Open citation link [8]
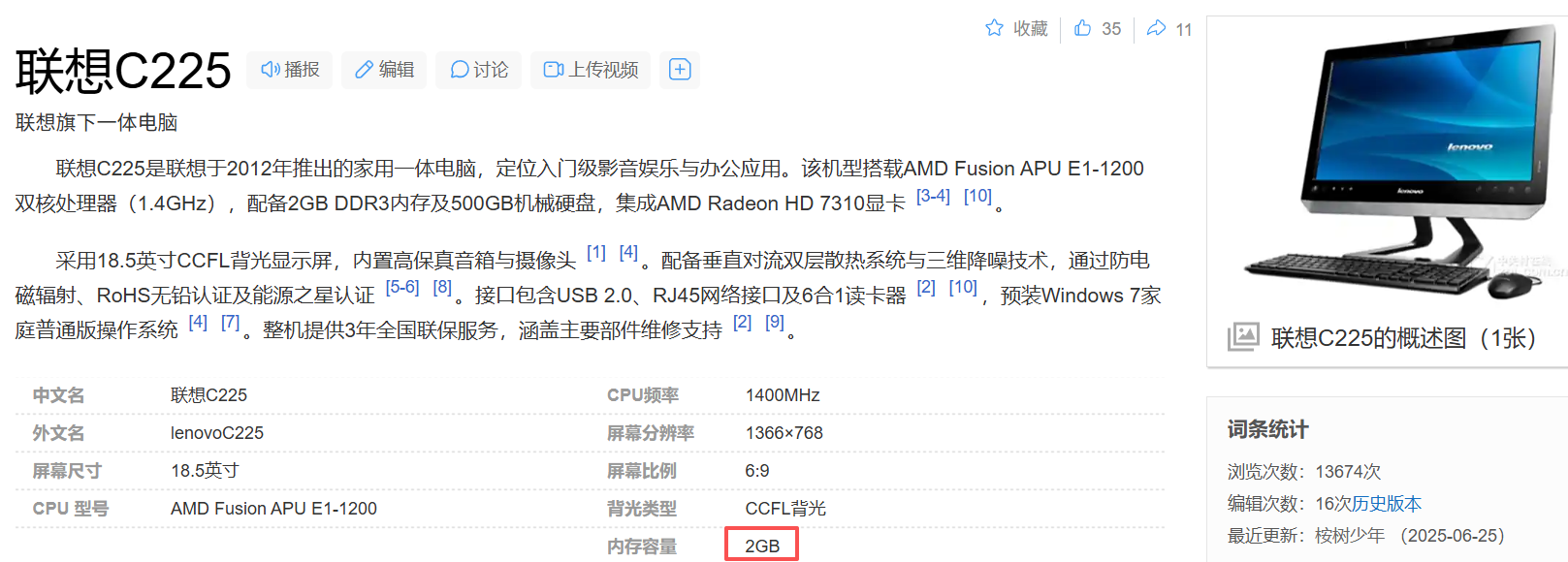Image resolution: width=1568 pixels, height=562 pixels. 442,288
